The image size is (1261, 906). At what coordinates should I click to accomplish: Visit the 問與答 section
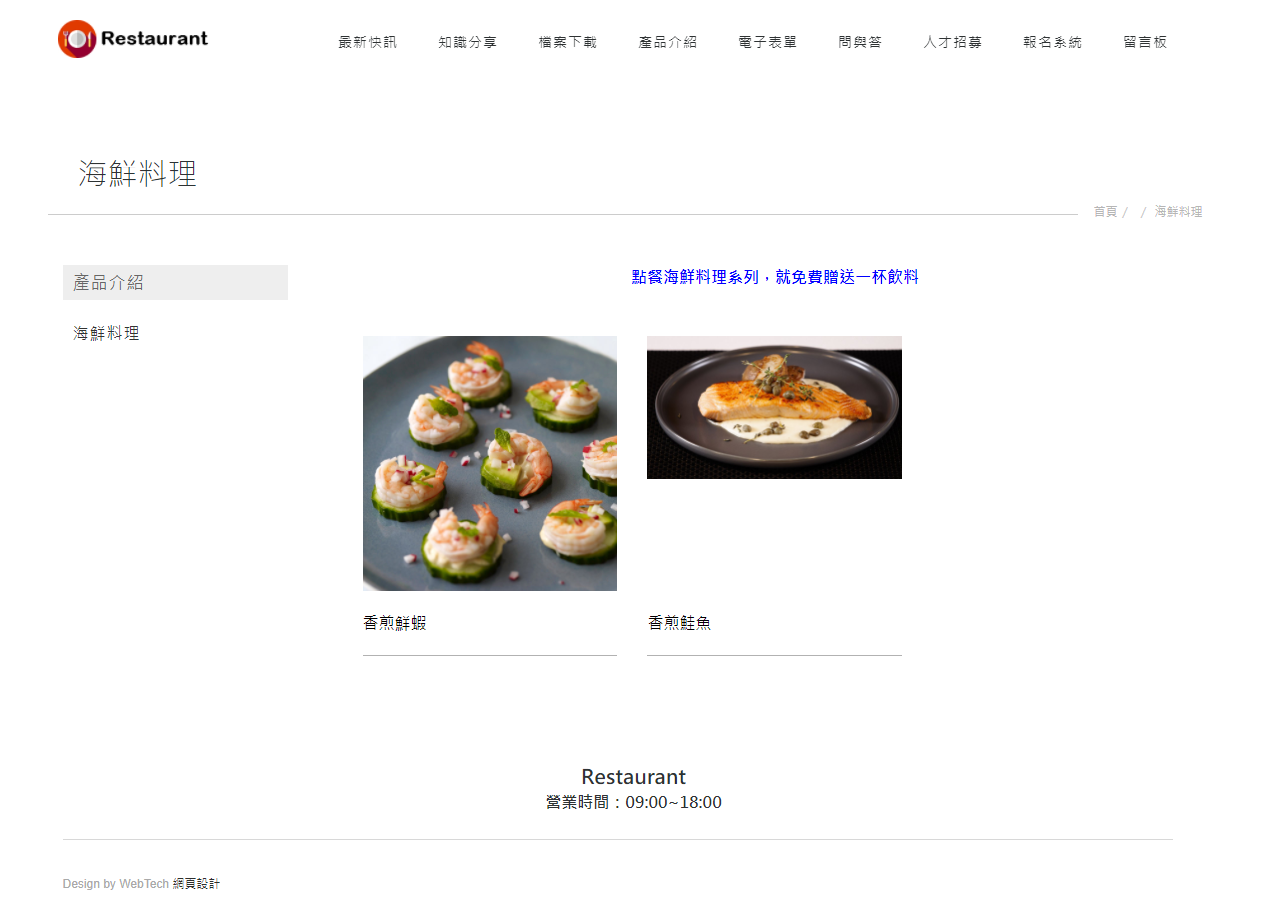point(860,42)
